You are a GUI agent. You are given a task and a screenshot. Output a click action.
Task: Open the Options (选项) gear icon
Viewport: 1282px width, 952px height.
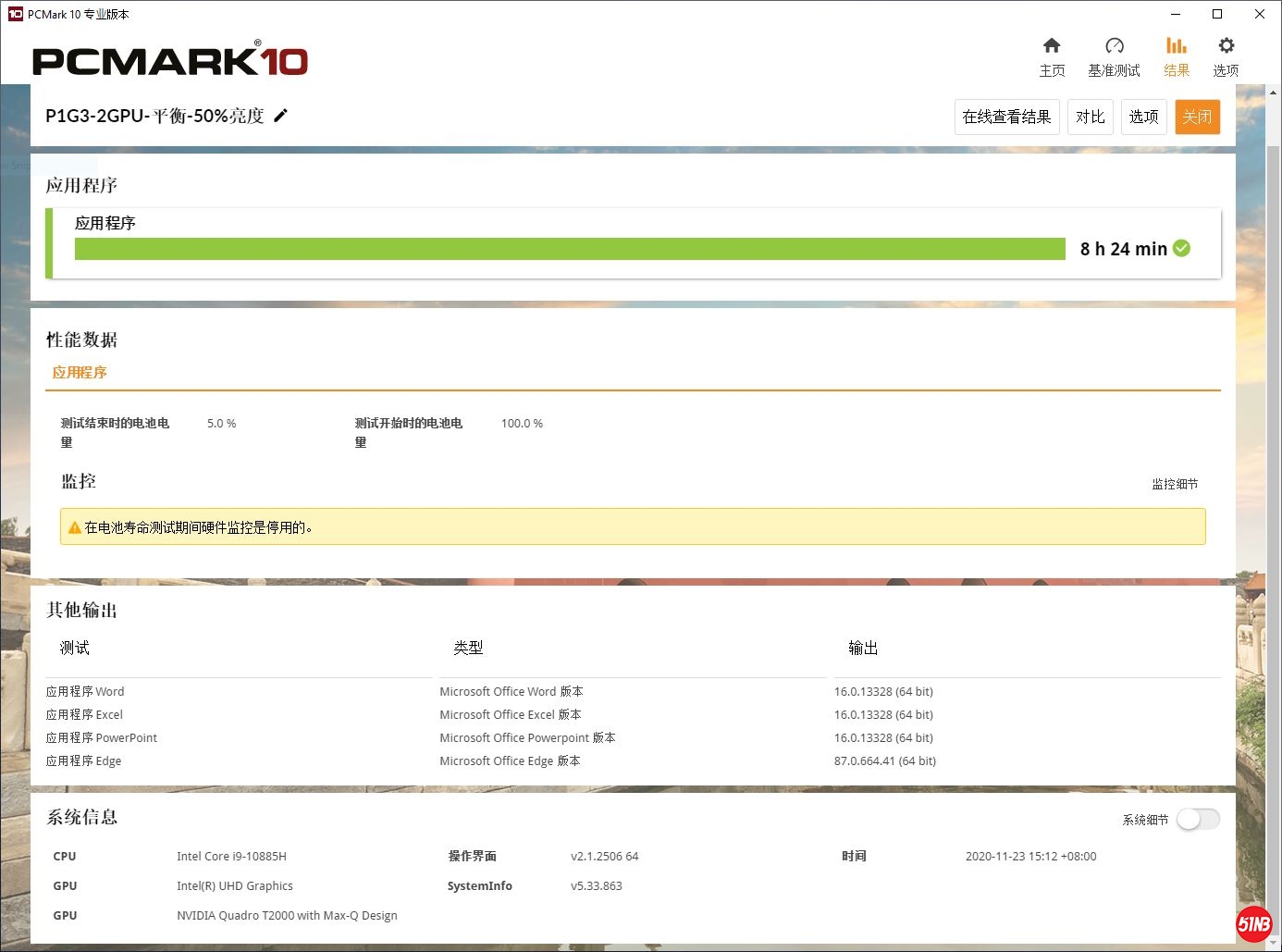click(1226, 45)
